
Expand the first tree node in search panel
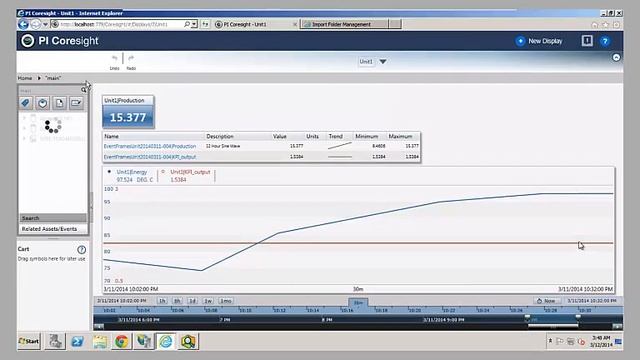24,118
